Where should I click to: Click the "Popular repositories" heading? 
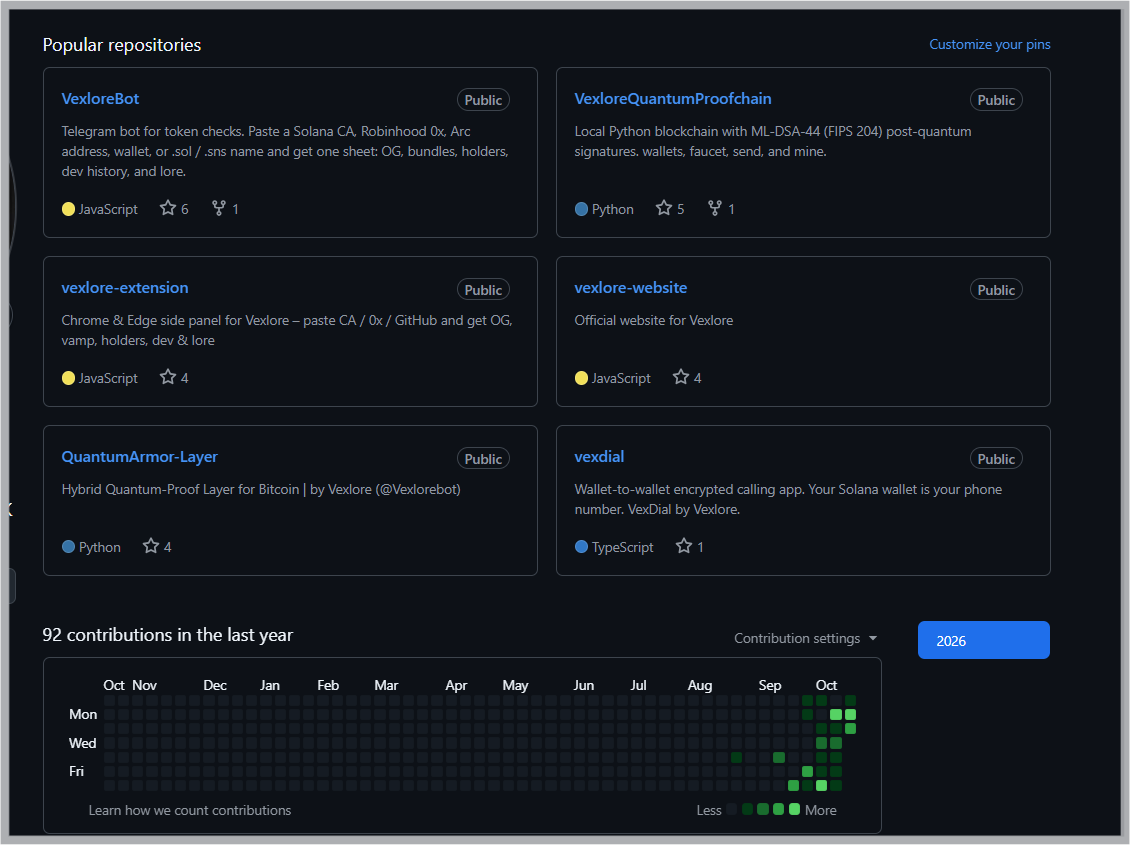(122, 45)
